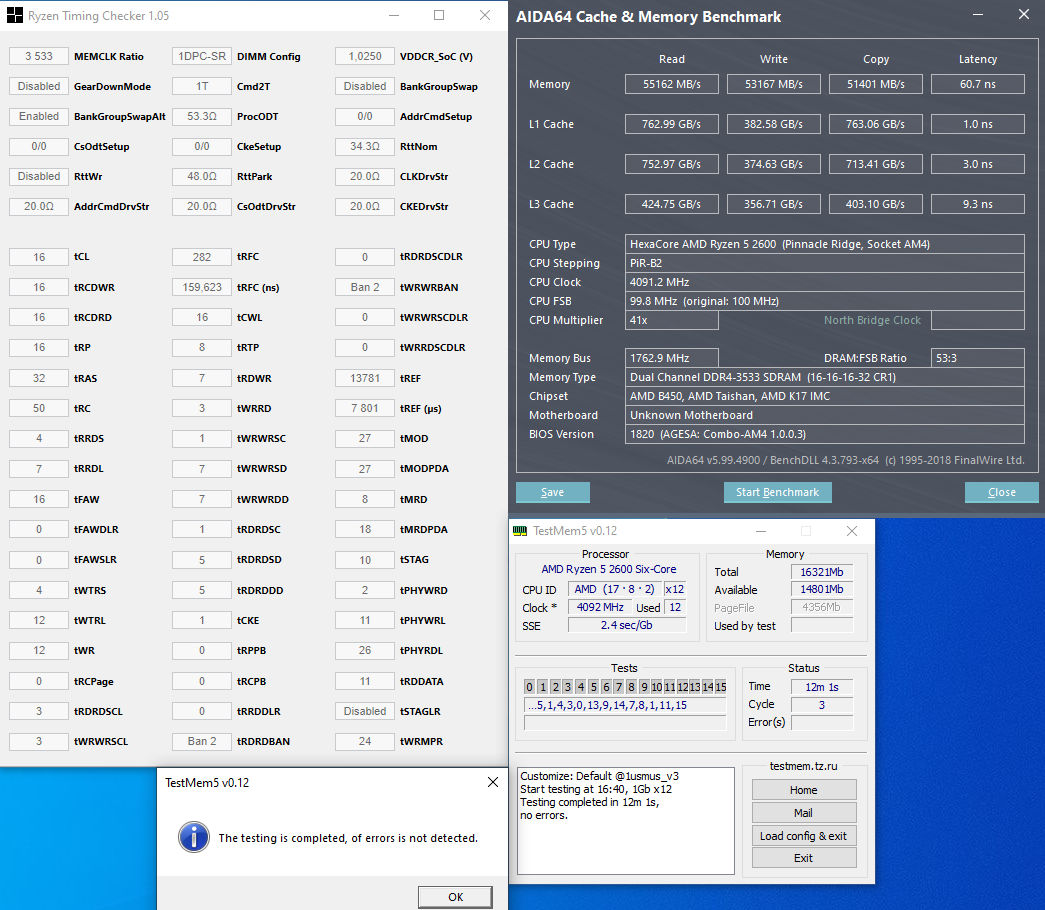Click the L1 Cache Read 762.99 GB/s value
The height and width of the screenshot is (910, 1045).
point(672,124)
